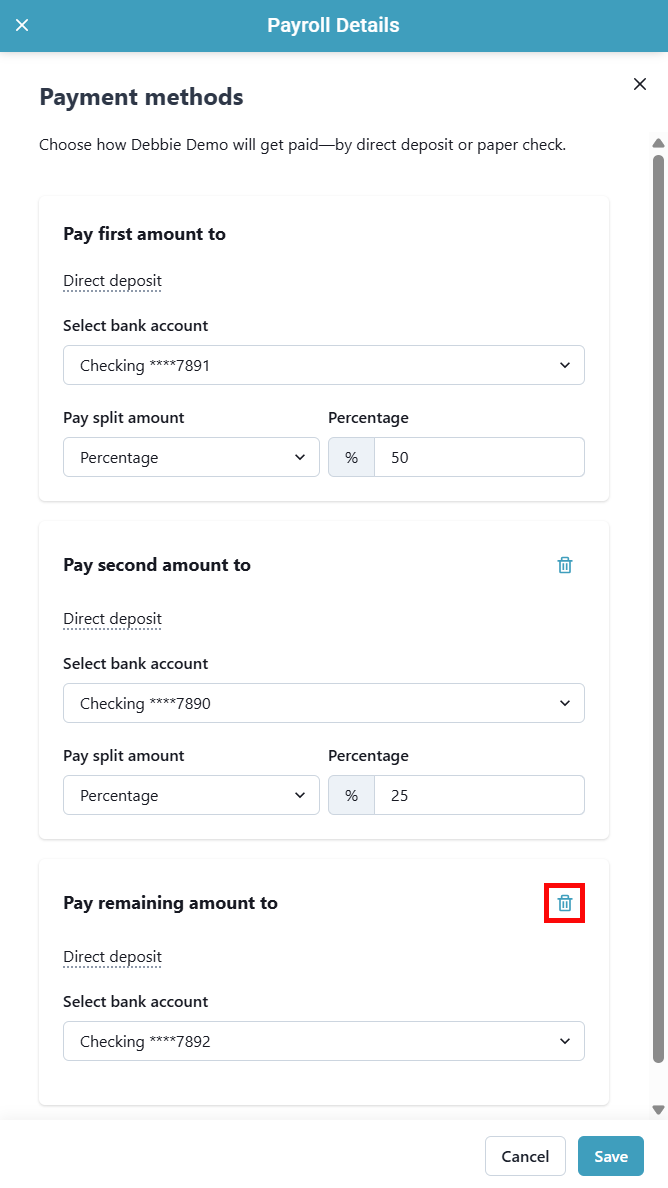Open bank account dropdown showing Checking ****7892
Viewport: 668px width, 1188px height.
point(324,1042)
